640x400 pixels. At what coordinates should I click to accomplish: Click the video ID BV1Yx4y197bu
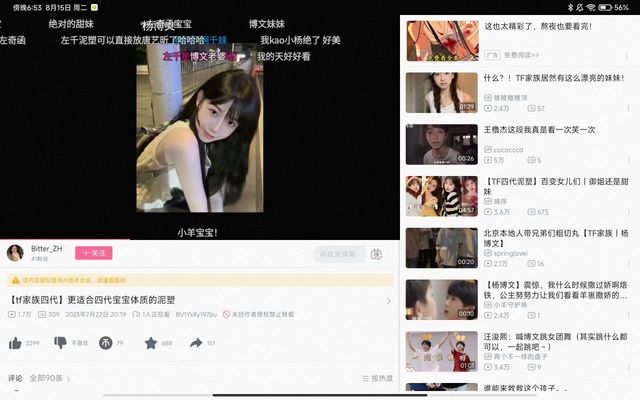tap(196, 314)
